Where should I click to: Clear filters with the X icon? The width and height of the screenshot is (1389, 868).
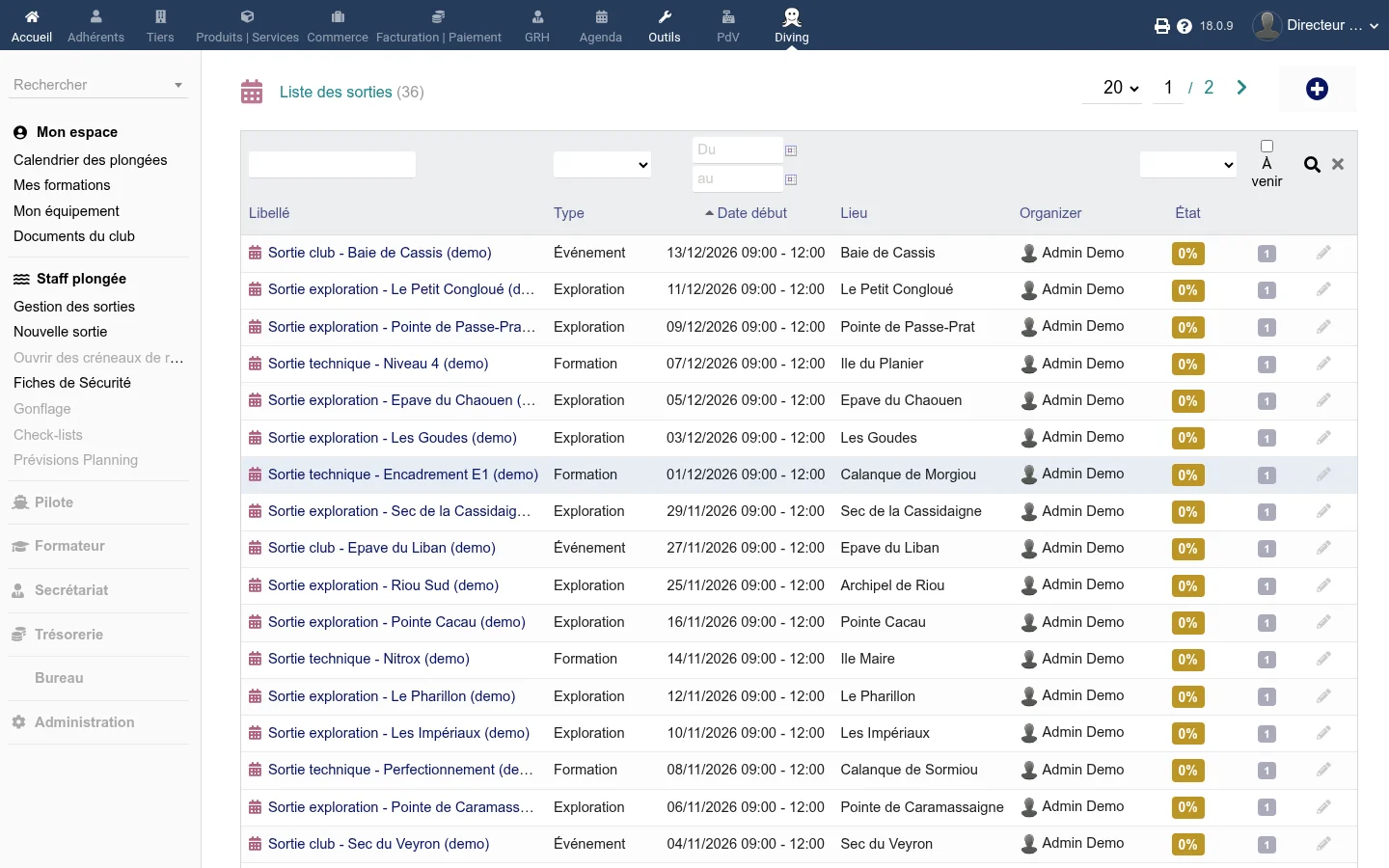[x=1338, y=165]
